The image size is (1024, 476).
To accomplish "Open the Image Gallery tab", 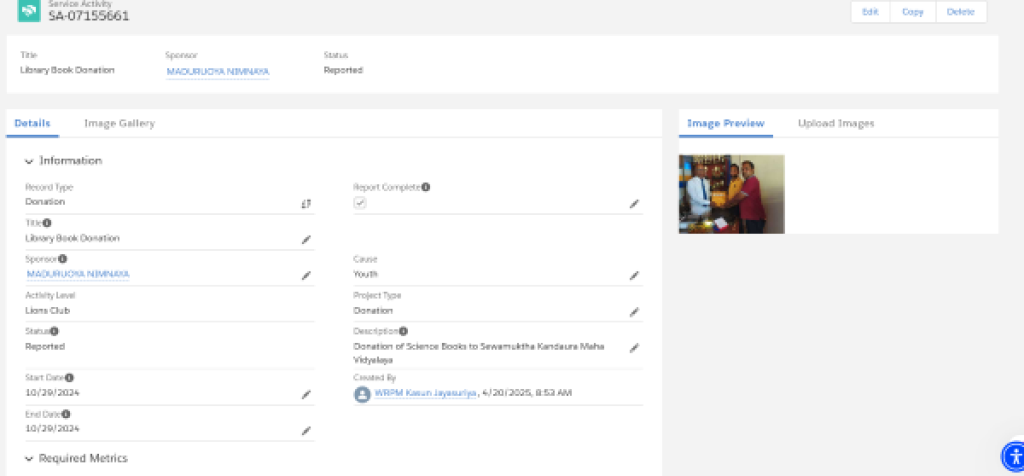I will (x=120, y=123).
